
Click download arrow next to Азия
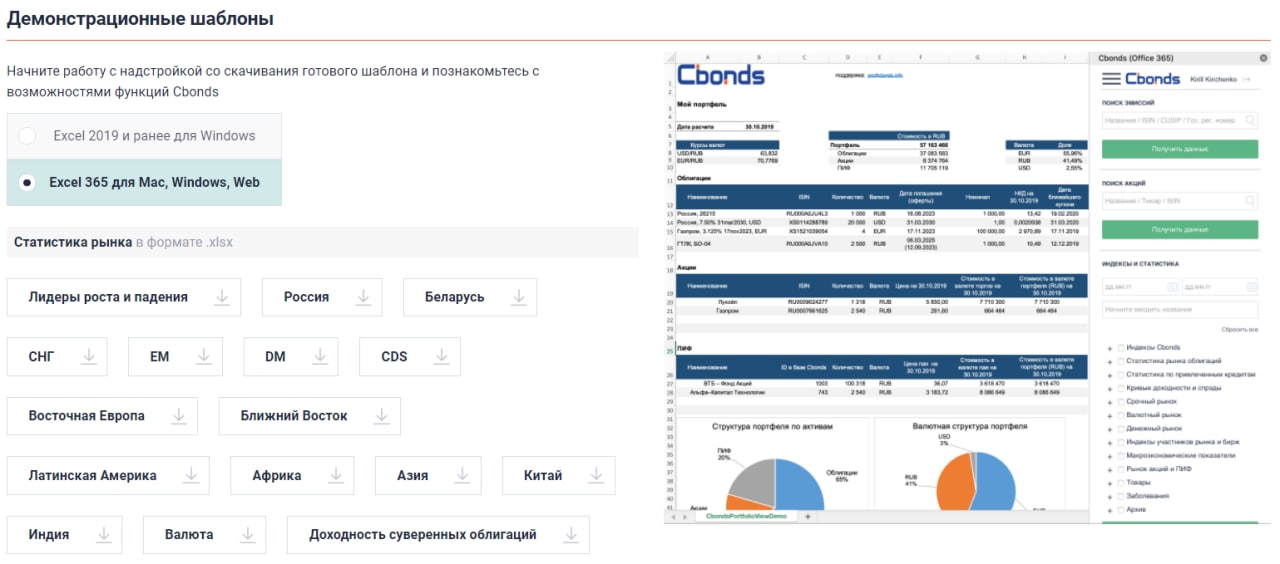click(461, 475)
